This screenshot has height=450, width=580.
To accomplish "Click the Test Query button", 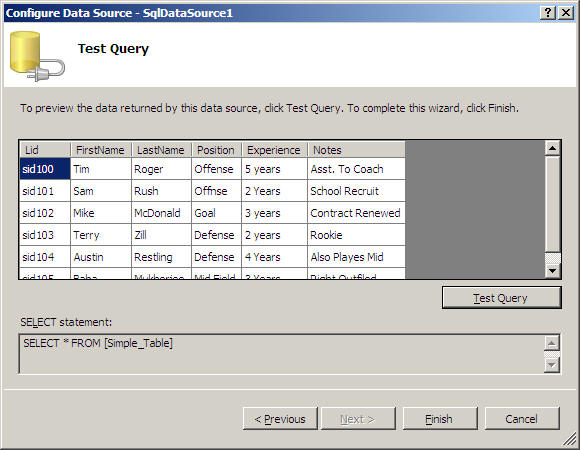I will tap(502, 298).
